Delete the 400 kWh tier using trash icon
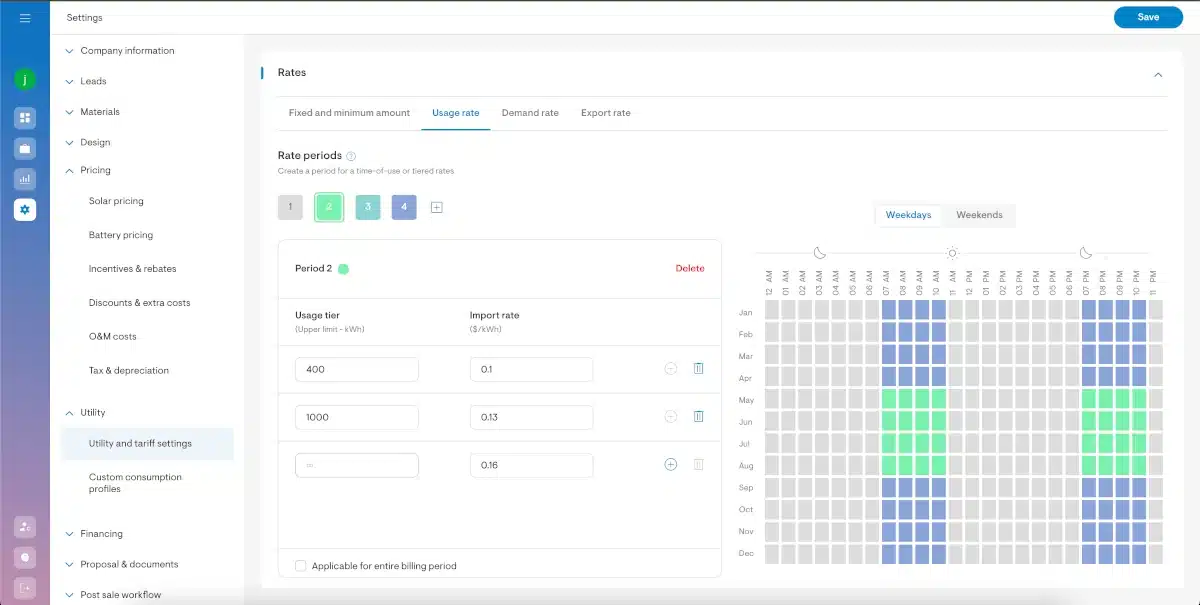1200x605 pixels. point(698,369)
